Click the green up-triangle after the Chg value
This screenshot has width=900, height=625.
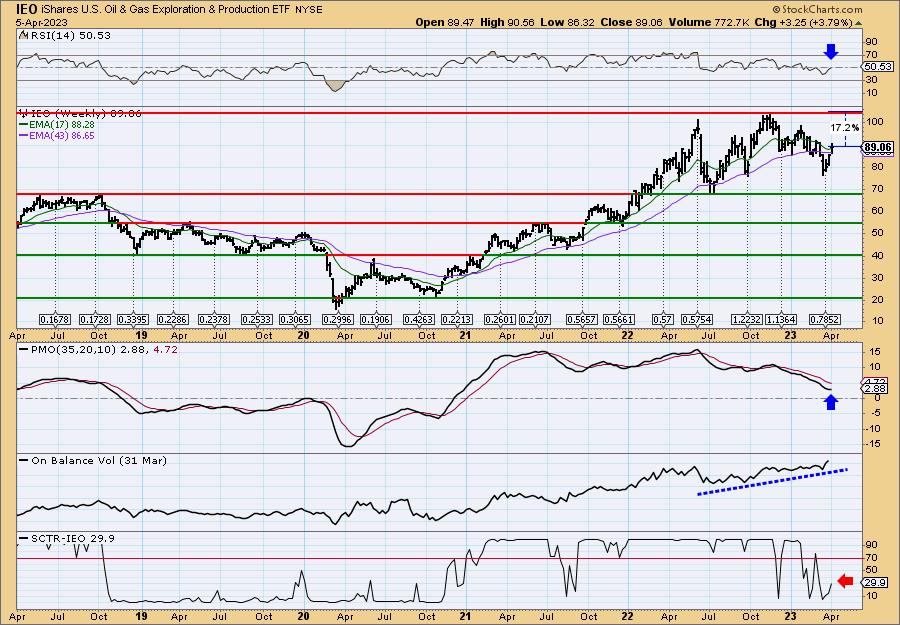(x=859, y=23)
